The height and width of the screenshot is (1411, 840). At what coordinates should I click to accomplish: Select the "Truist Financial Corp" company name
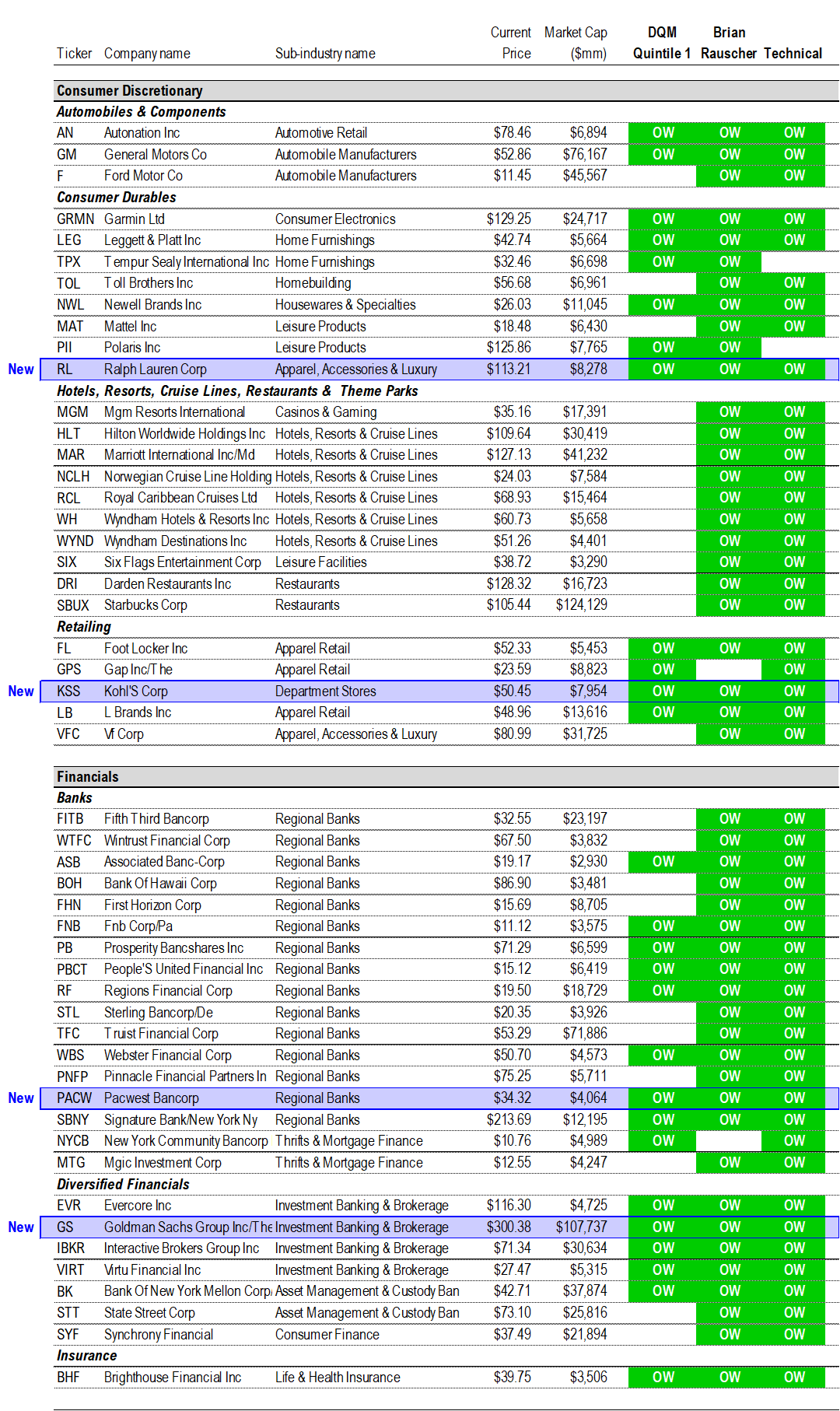[161, 1034]
